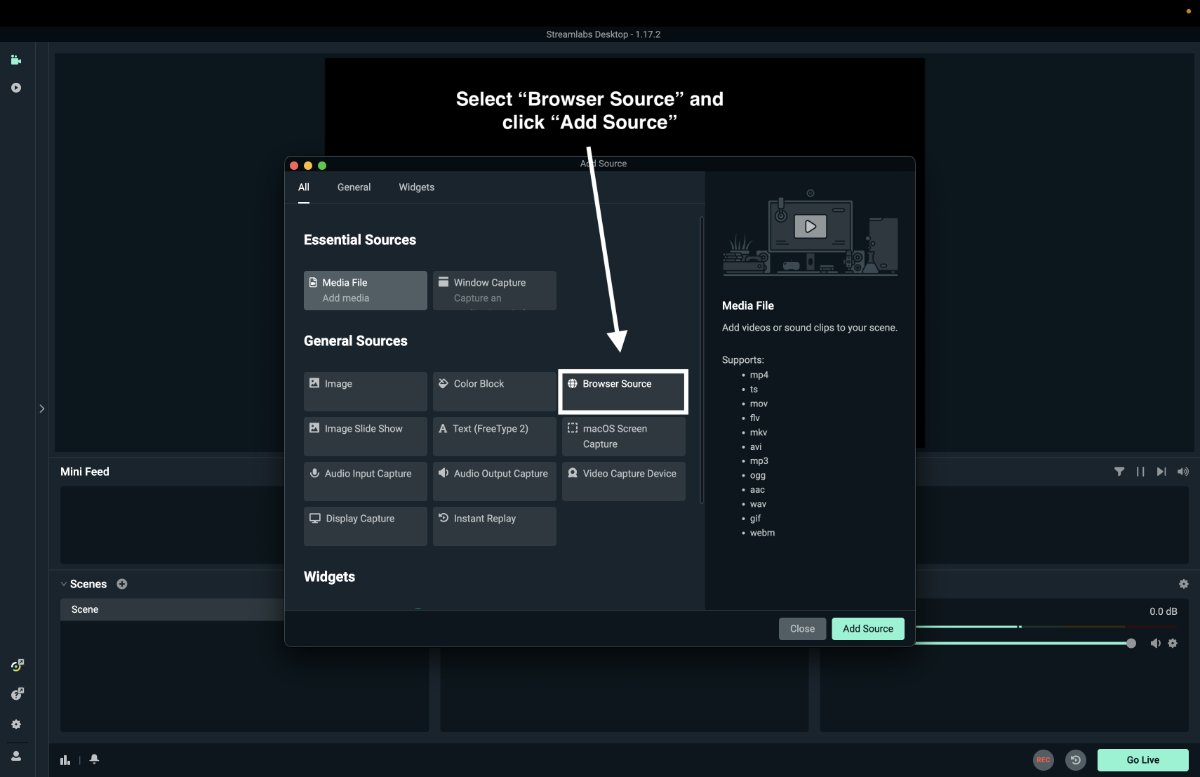Select the Video Capture Device source
Image resolution: width=1200 pixels, height=777 pixels.
(623, 481)
